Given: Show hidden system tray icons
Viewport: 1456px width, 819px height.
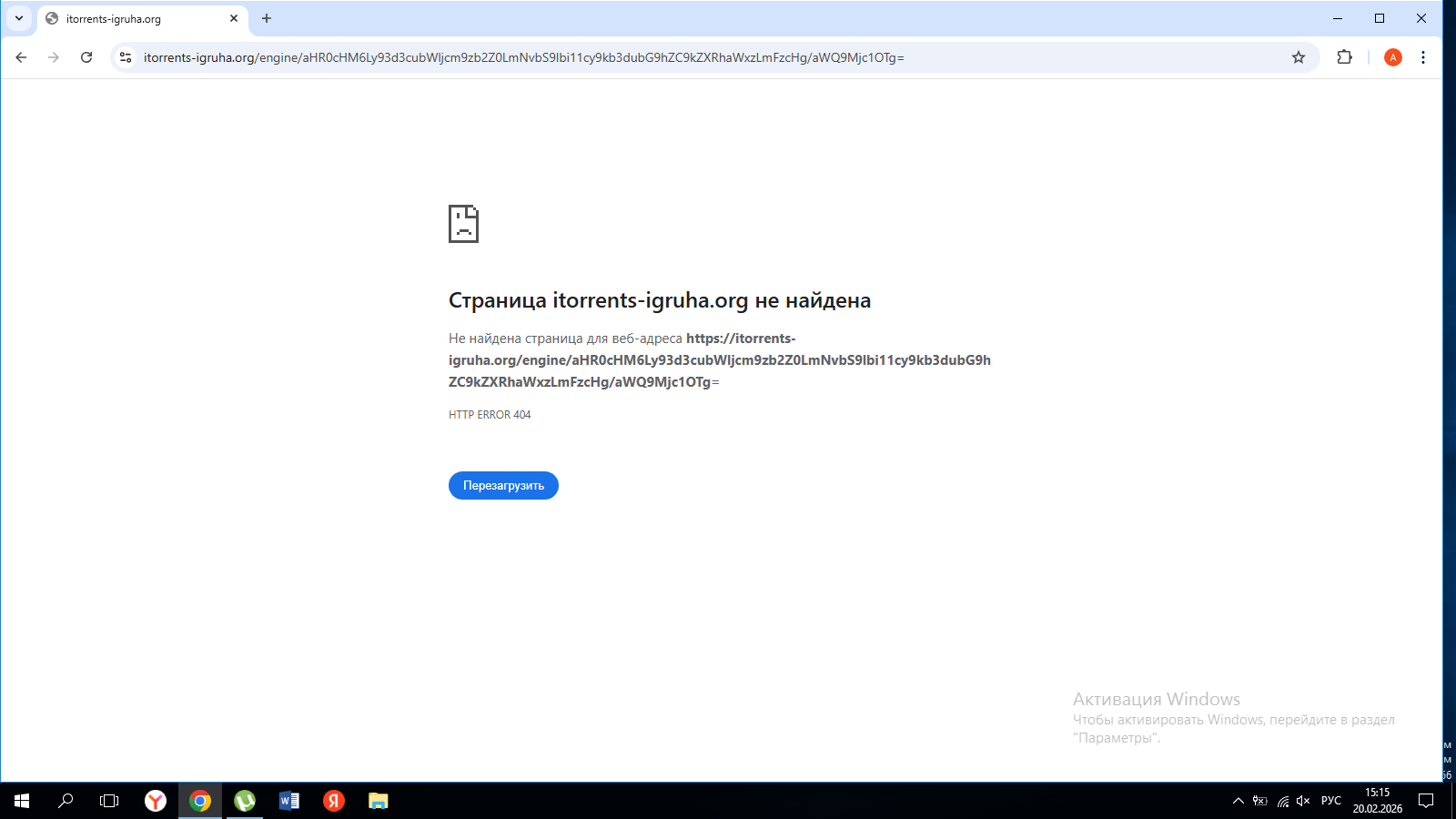Looking at the screenshot, I should pos(1238,801).
